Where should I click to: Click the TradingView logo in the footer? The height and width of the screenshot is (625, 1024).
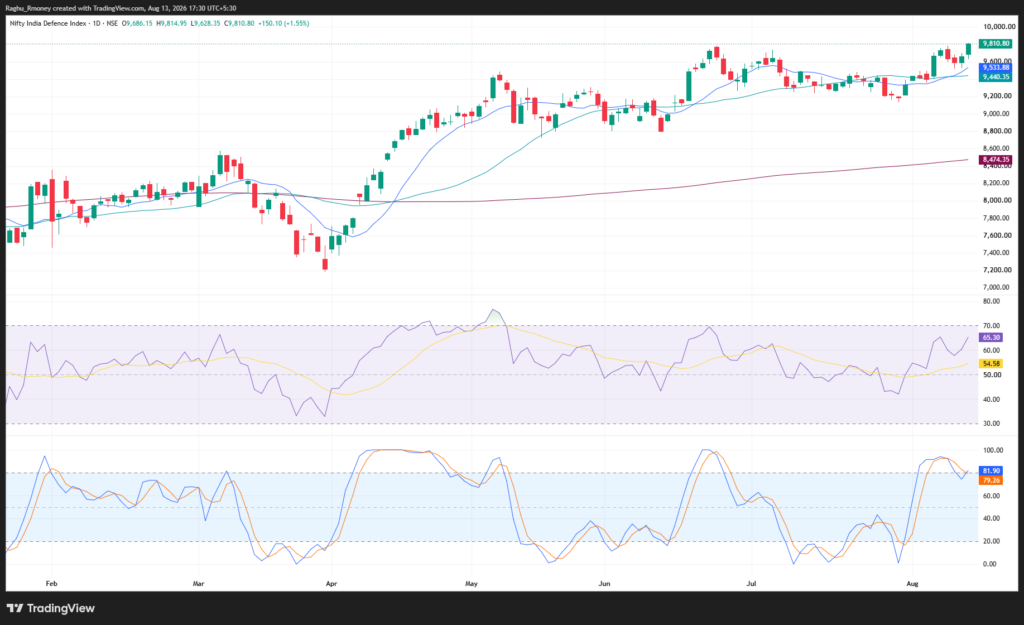tap(51, 608)
